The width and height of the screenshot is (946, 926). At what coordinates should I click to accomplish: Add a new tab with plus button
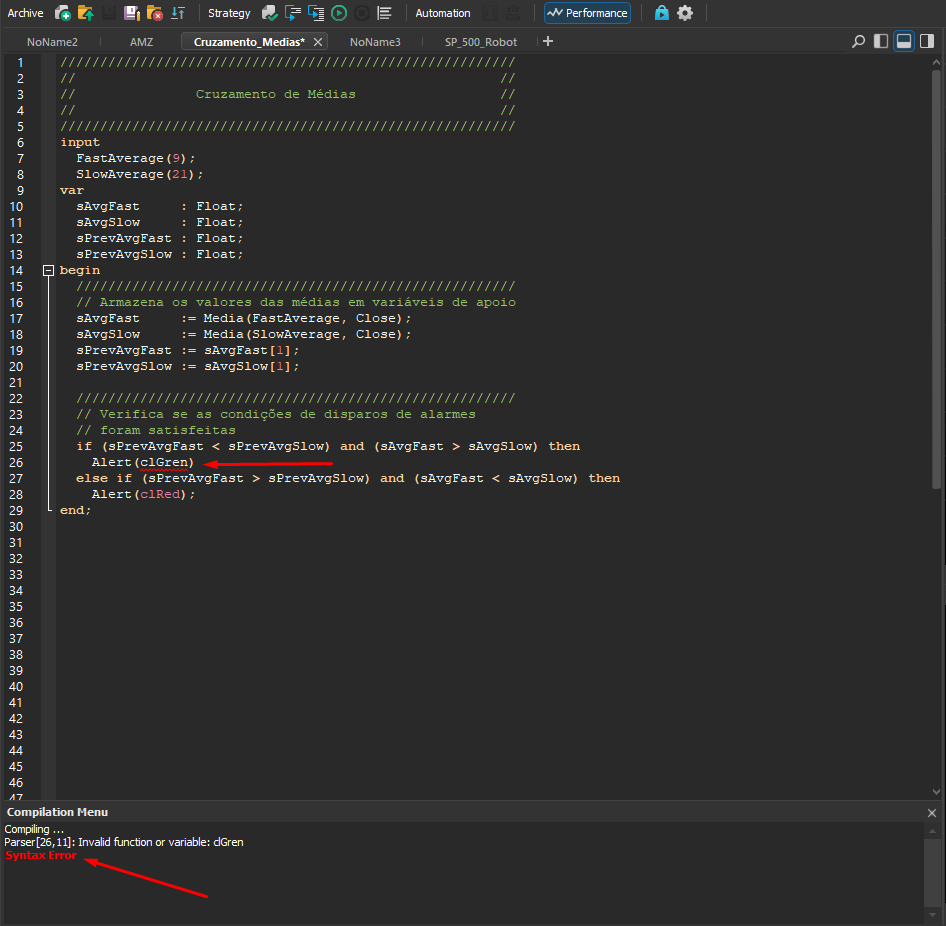[547, 41]
